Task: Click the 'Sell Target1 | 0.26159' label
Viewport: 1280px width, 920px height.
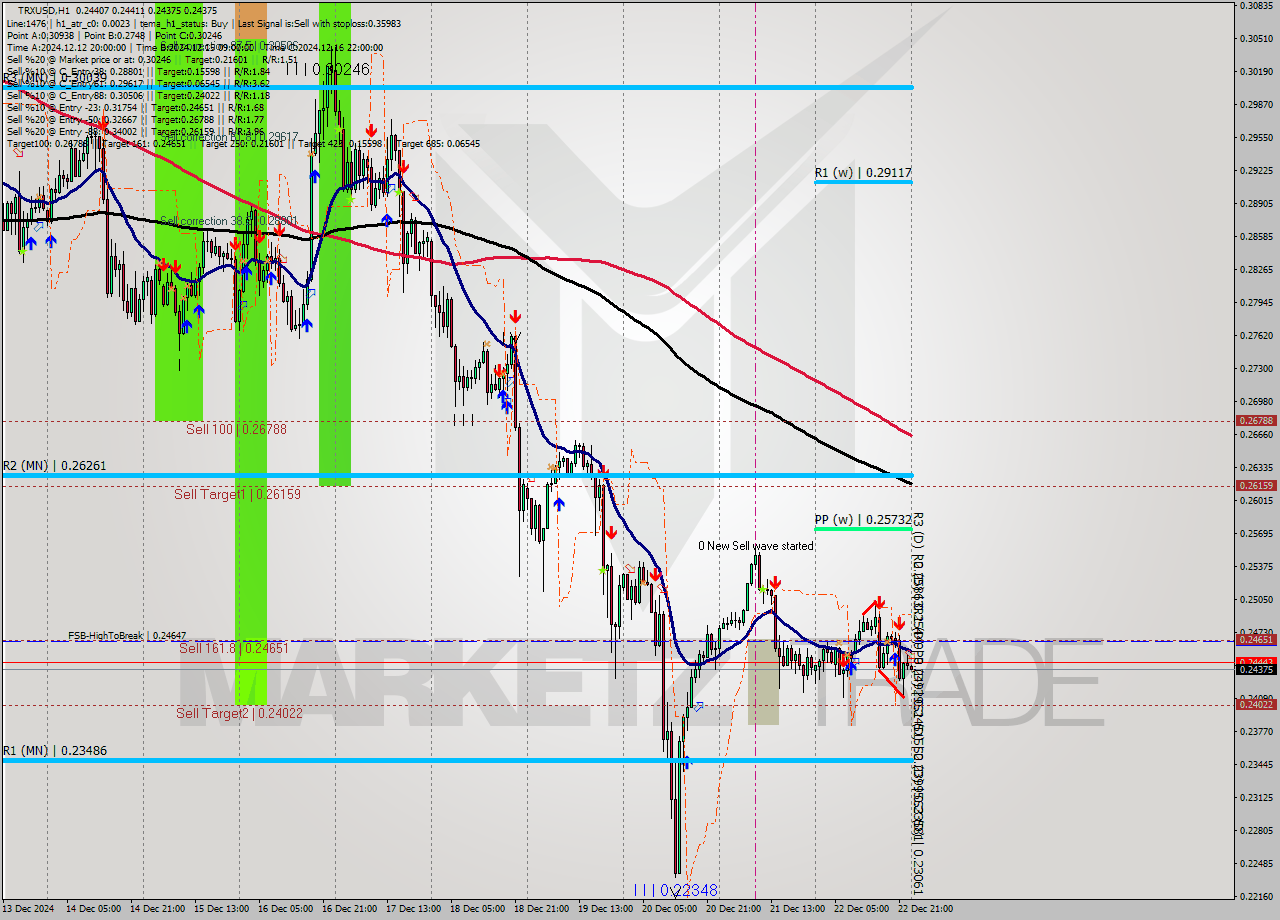Action: 237,494
